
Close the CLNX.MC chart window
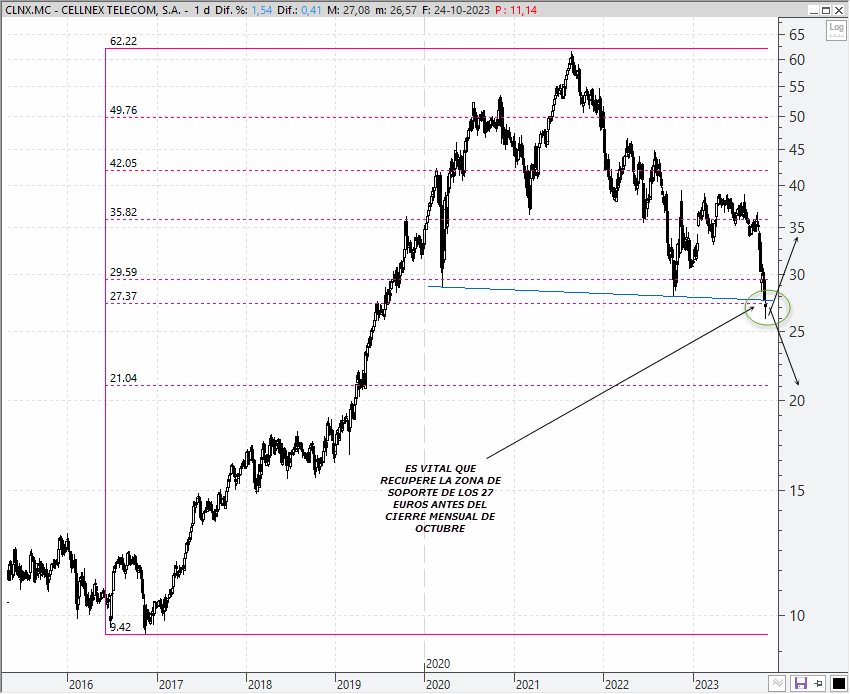point(839,10)
